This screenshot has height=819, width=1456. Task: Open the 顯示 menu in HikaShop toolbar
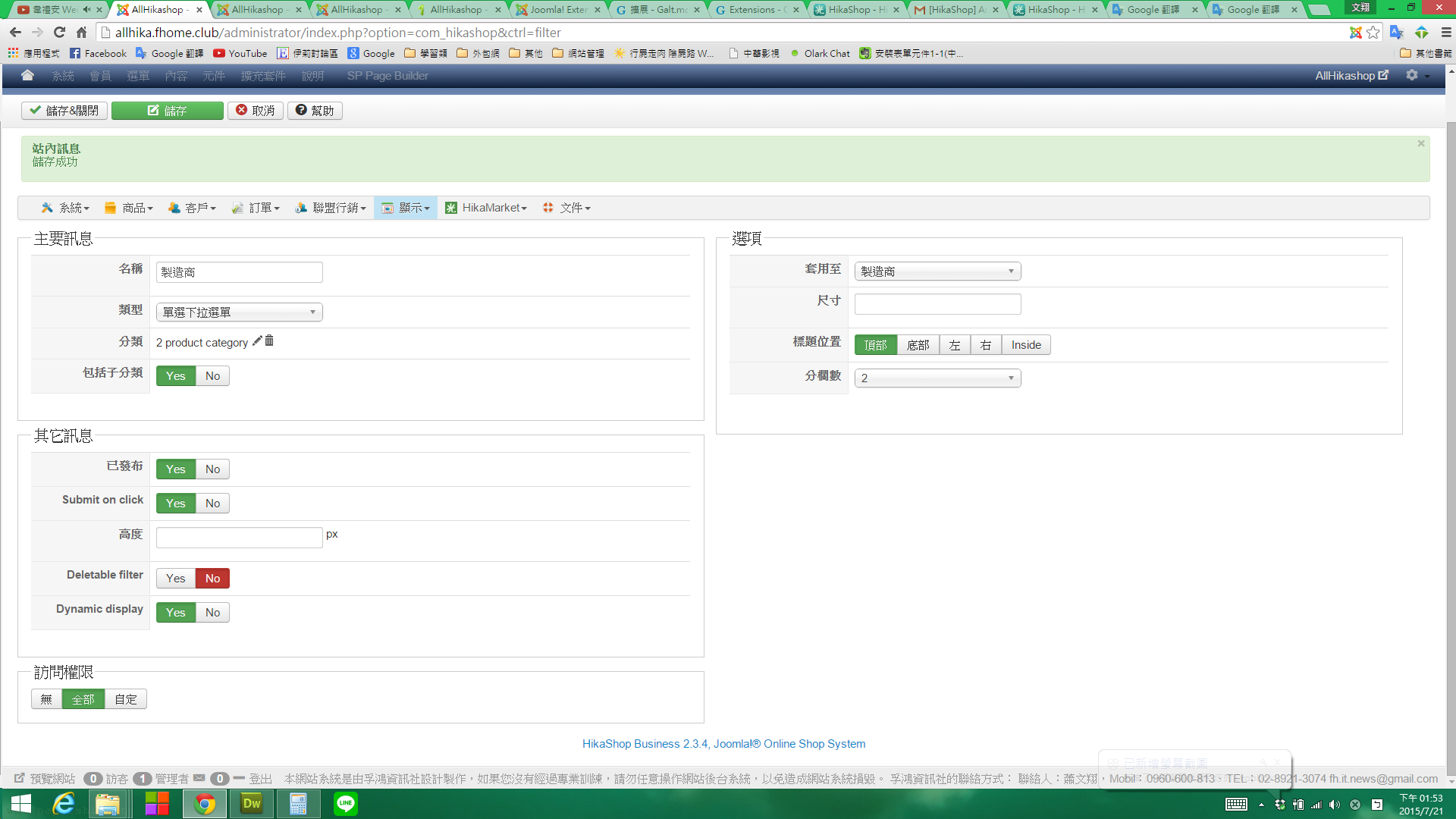tap(406, 208)
